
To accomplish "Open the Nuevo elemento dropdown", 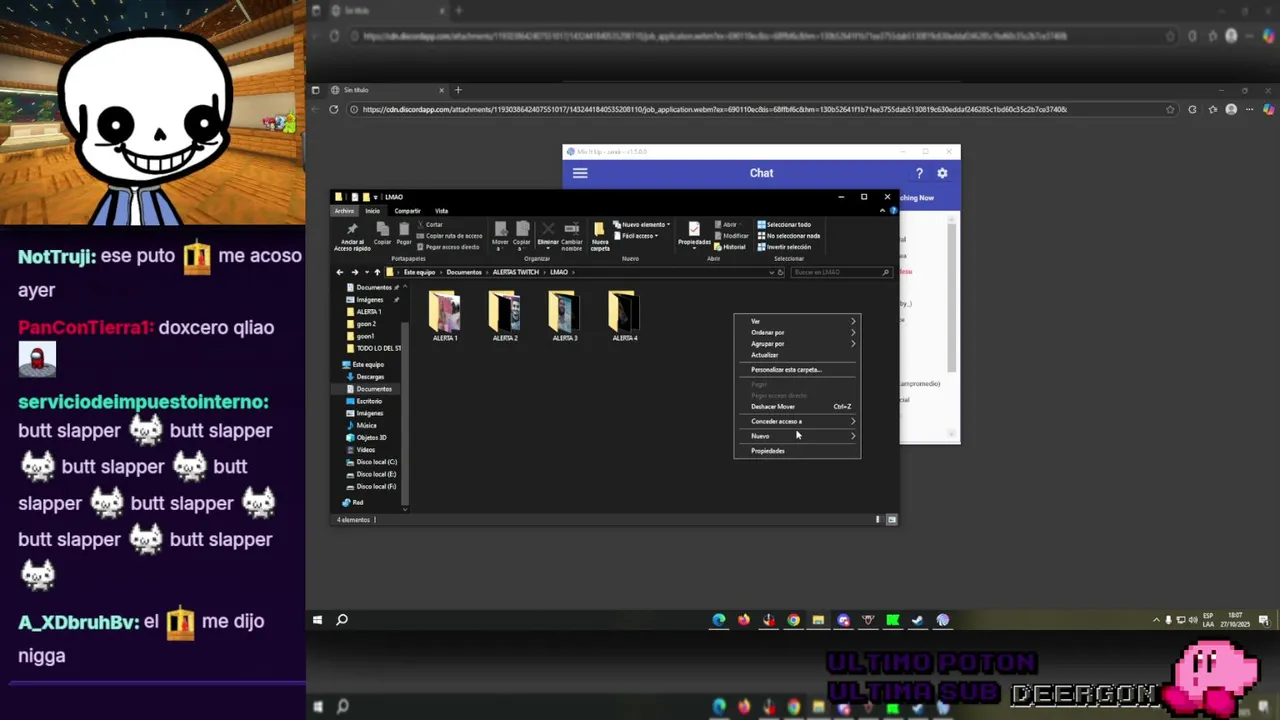I will pyautogui.click(x=641, y=225).
